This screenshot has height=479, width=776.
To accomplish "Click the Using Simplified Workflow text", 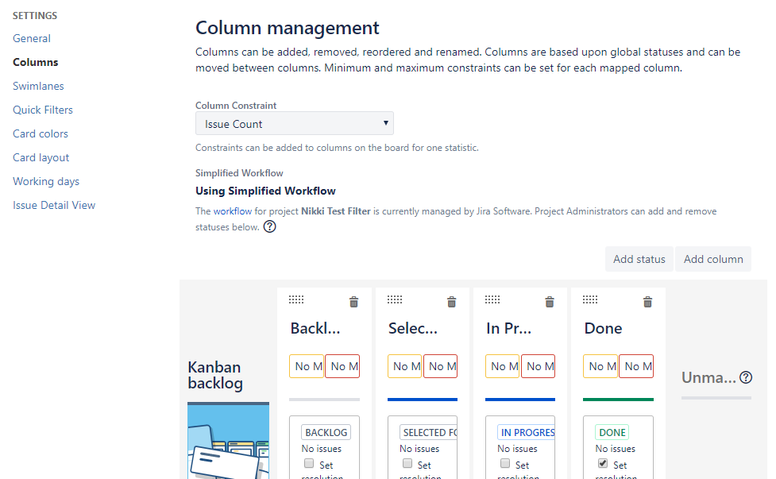I will (265, 191).
